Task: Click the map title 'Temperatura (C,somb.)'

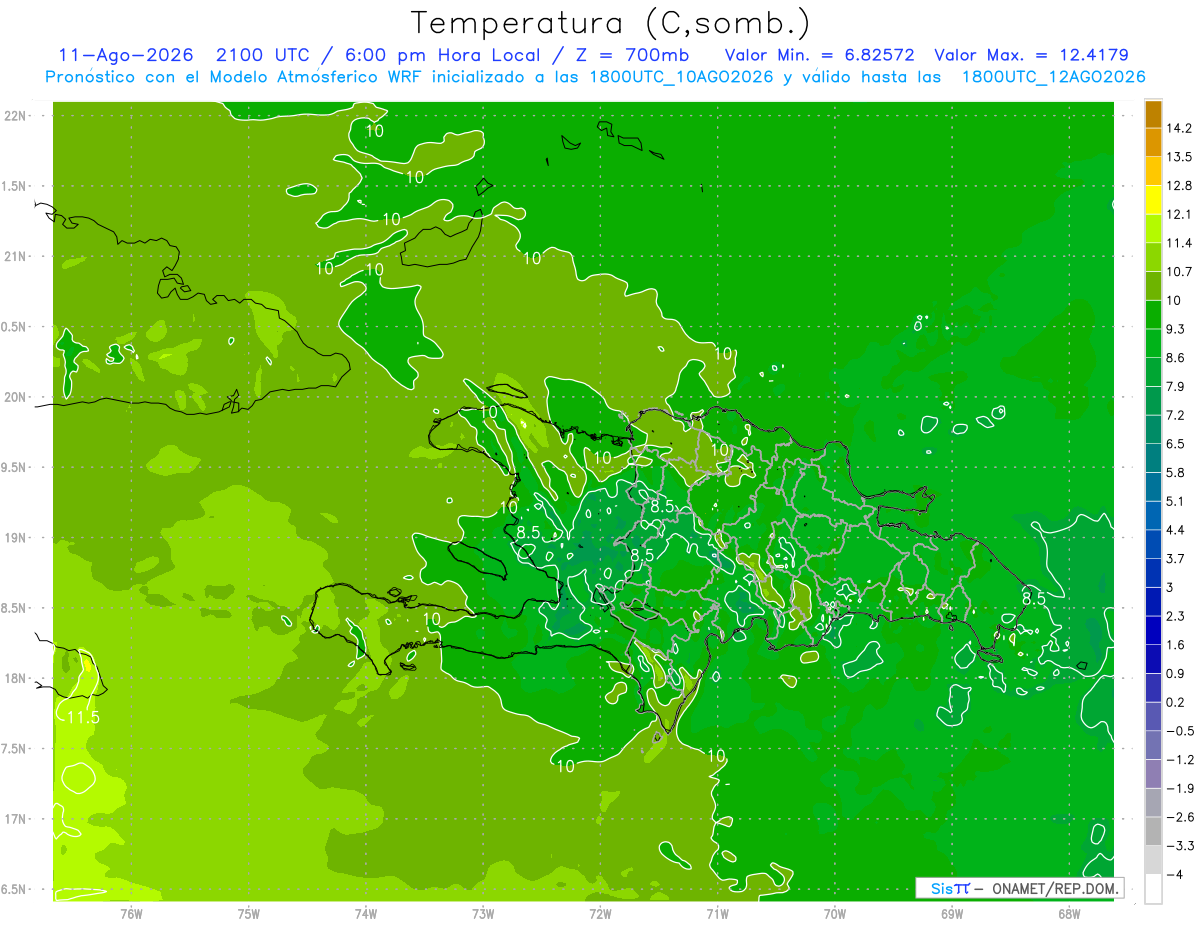Action: [611, 22]
